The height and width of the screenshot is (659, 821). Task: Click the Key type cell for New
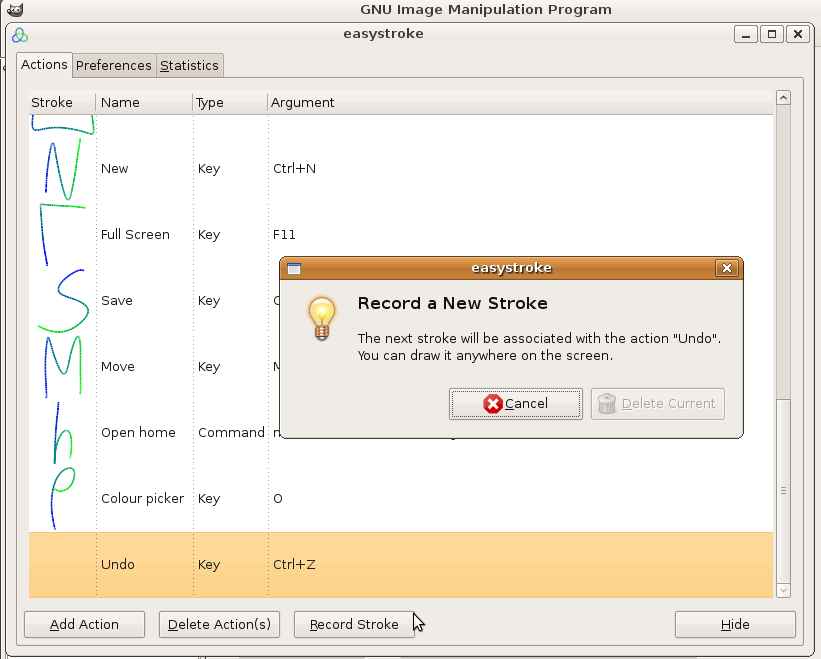tap(209, 169)
